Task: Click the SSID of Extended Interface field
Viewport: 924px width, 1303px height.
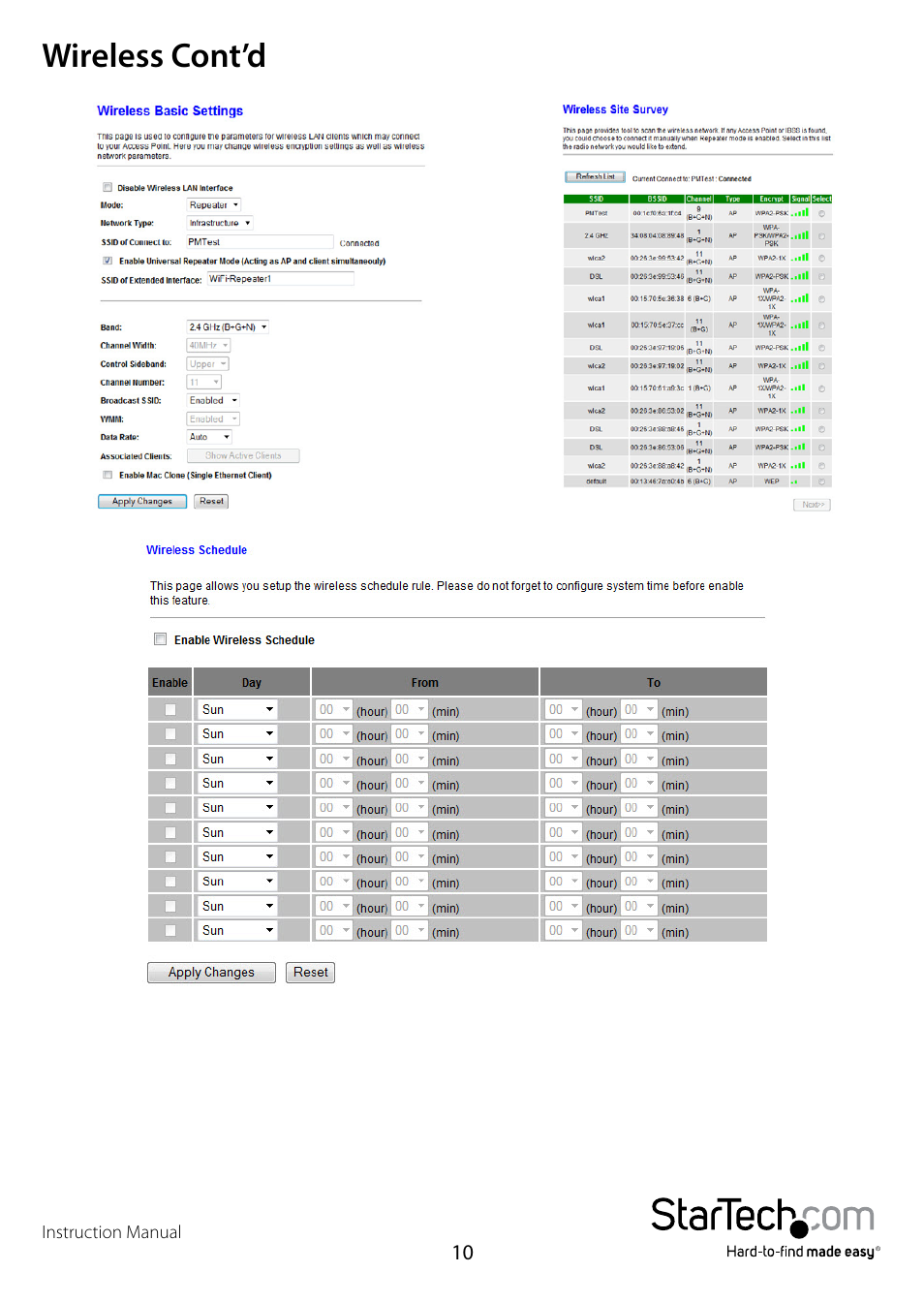Action: (281, 279)
